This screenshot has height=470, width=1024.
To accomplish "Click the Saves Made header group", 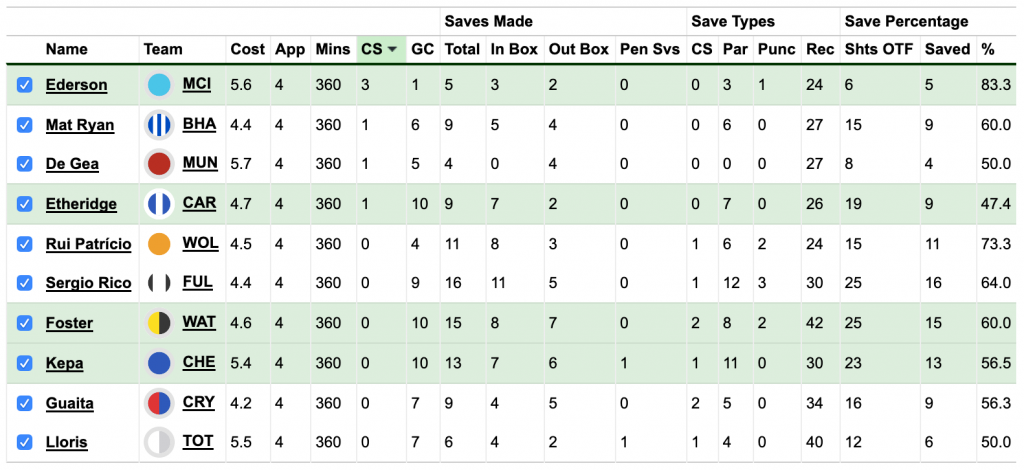I will coord(488,21).
